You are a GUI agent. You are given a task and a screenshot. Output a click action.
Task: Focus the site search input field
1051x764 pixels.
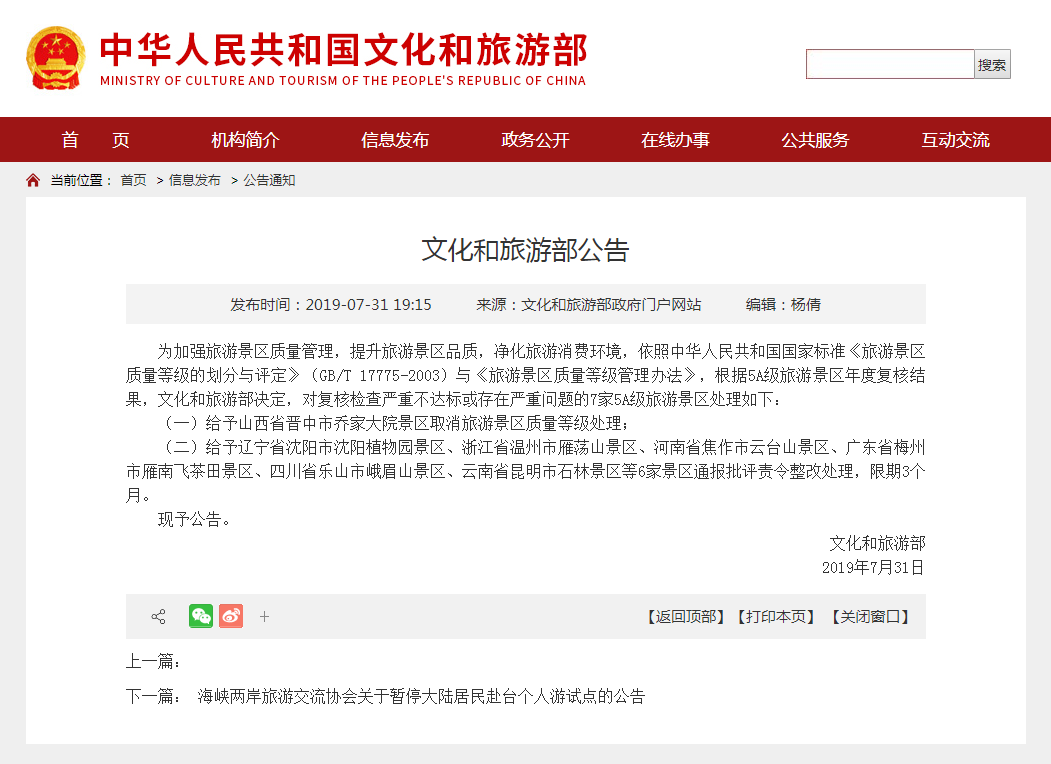coord(890,64)
